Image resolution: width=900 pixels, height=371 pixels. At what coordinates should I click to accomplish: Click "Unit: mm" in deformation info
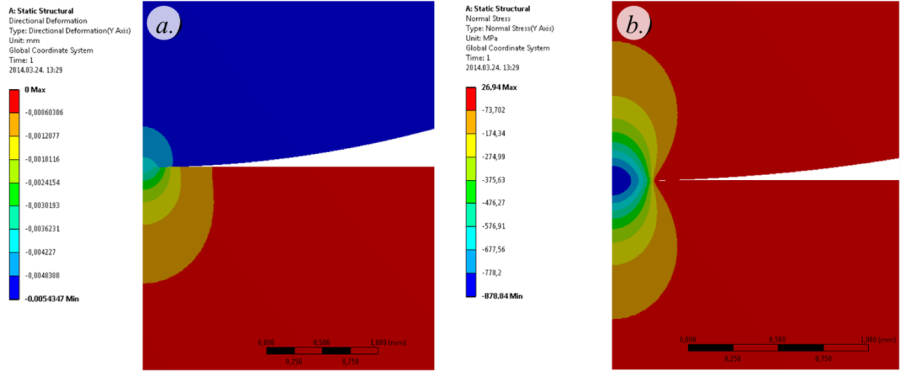click(x=23, y=40)
